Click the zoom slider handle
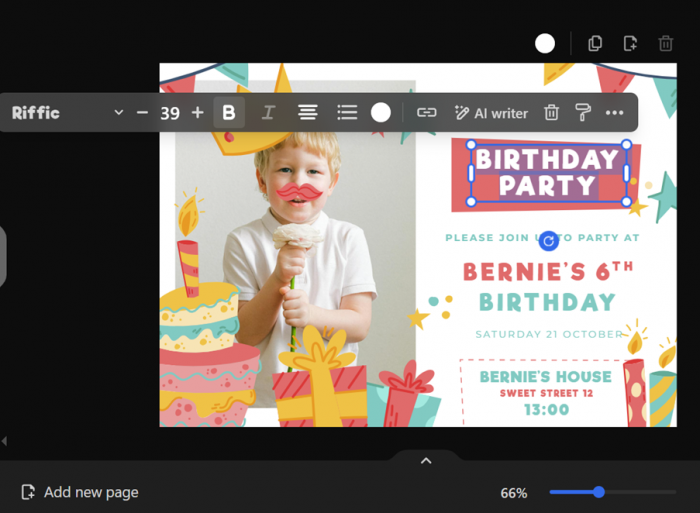Viewport: 700px width, 513px height. (x=599, y=492)
